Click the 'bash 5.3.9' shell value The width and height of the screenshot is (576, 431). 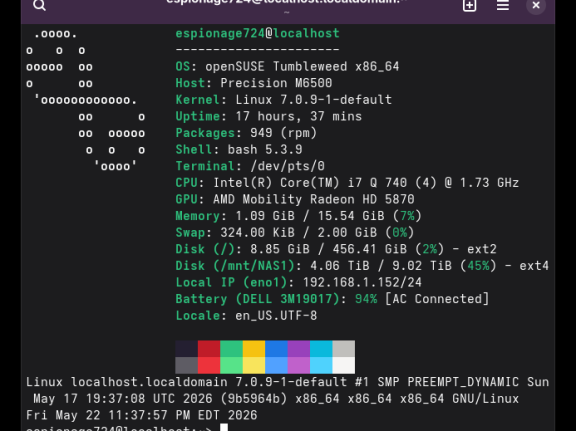tap(265, 150)
